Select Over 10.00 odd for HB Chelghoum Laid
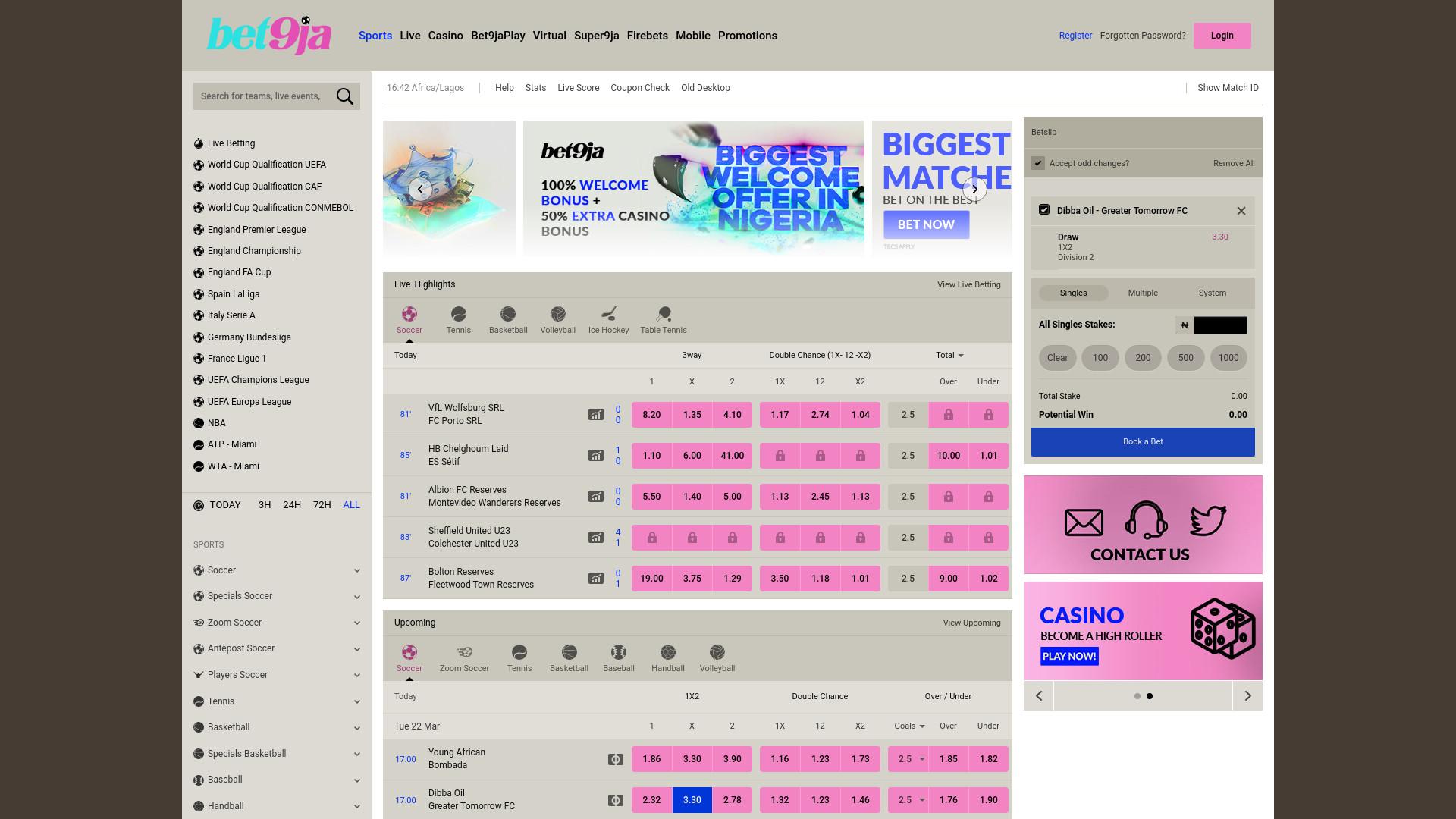Viewport: 1456px width, 819px height. point(949,456)
